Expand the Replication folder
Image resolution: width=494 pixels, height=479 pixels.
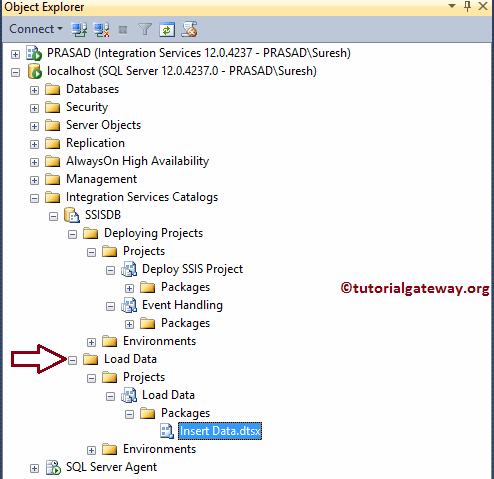34,144
